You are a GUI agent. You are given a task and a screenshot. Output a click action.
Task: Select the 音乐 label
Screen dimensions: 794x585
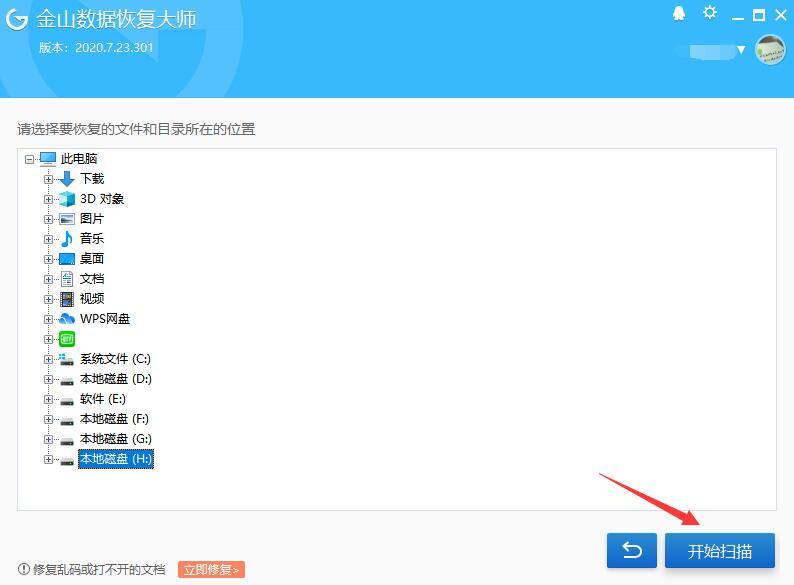pyautogui.click(x=92, y=239)
